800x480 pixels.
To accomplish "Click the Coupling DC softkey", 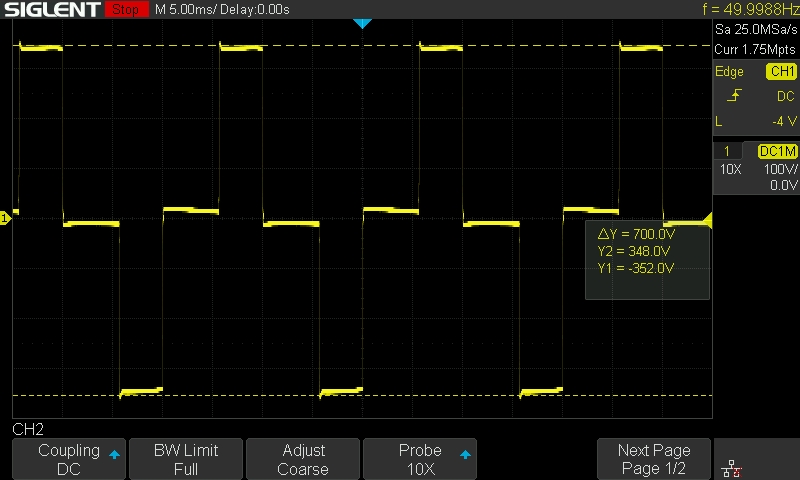I will coord(69,459).
